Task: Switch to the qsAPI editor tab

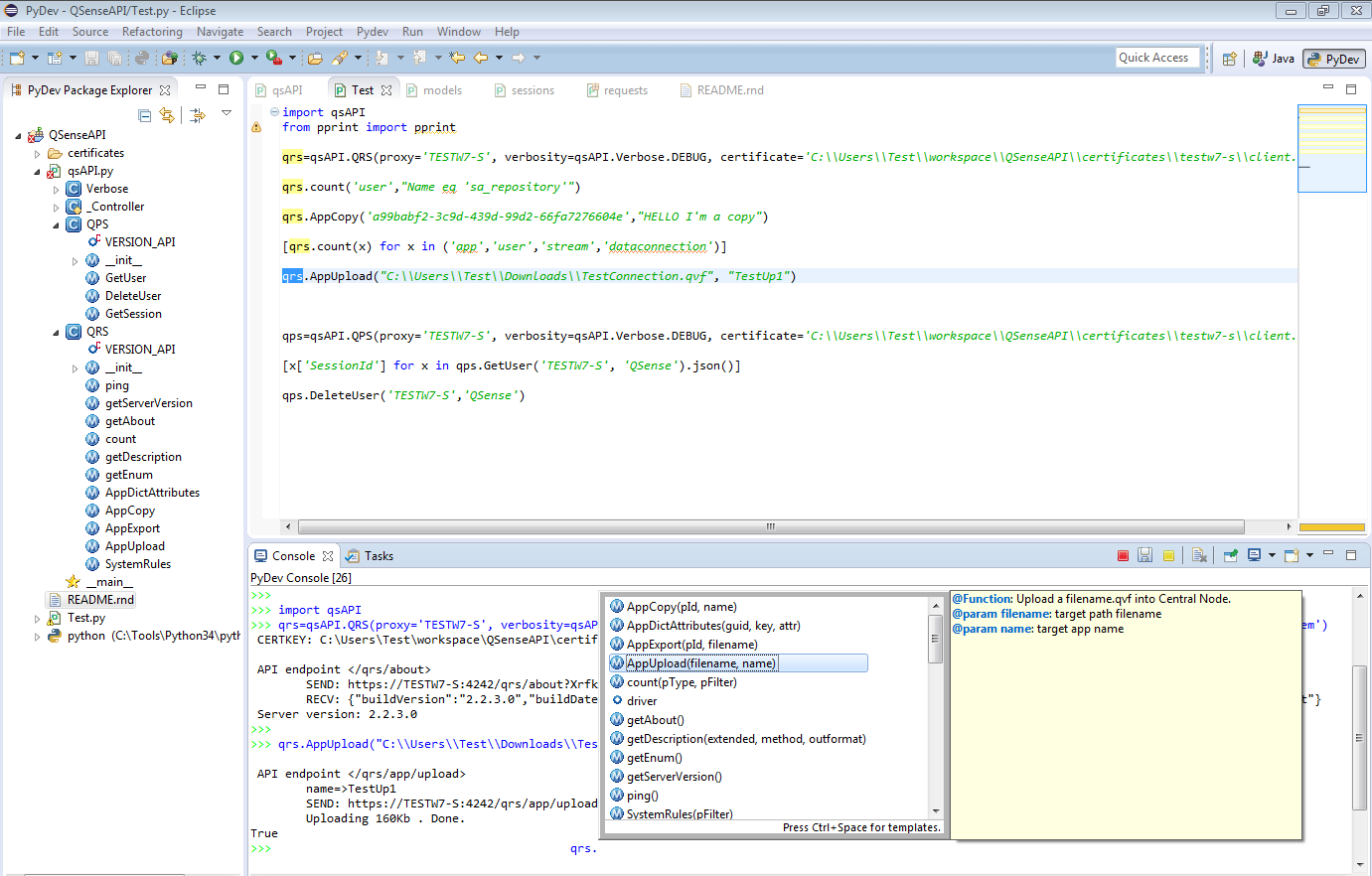Action: click(278, 90)
